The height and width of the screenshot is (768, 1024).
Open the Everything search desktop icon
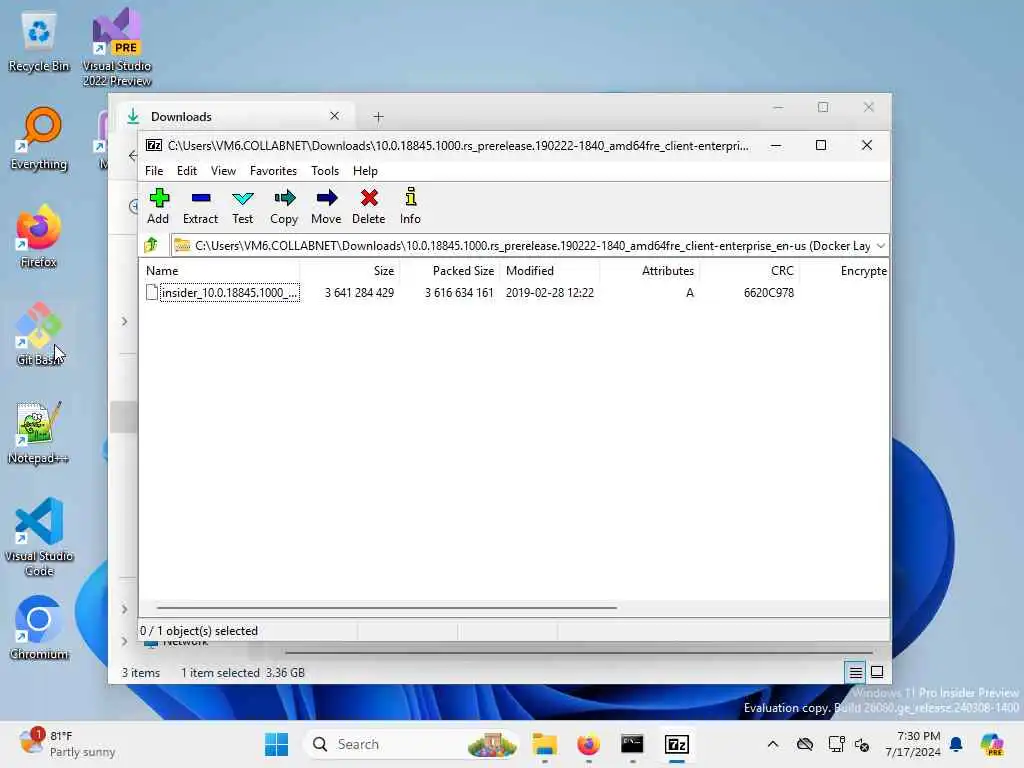39,139
